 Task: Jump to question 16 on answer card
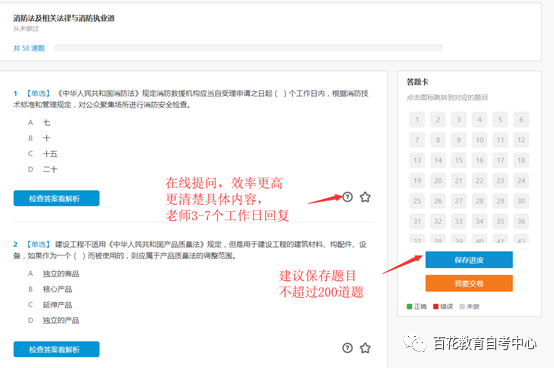(479, 160)
